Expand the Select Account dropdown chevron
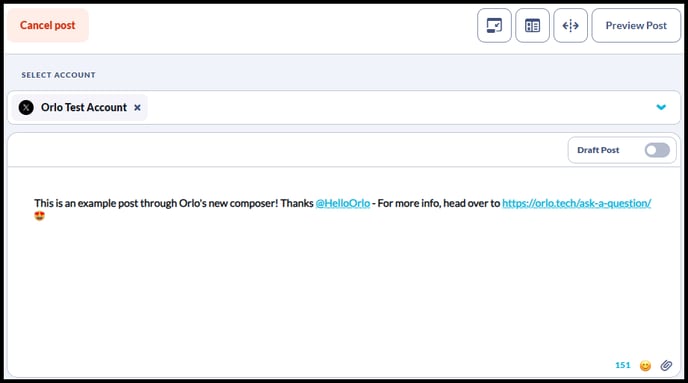 661,107
